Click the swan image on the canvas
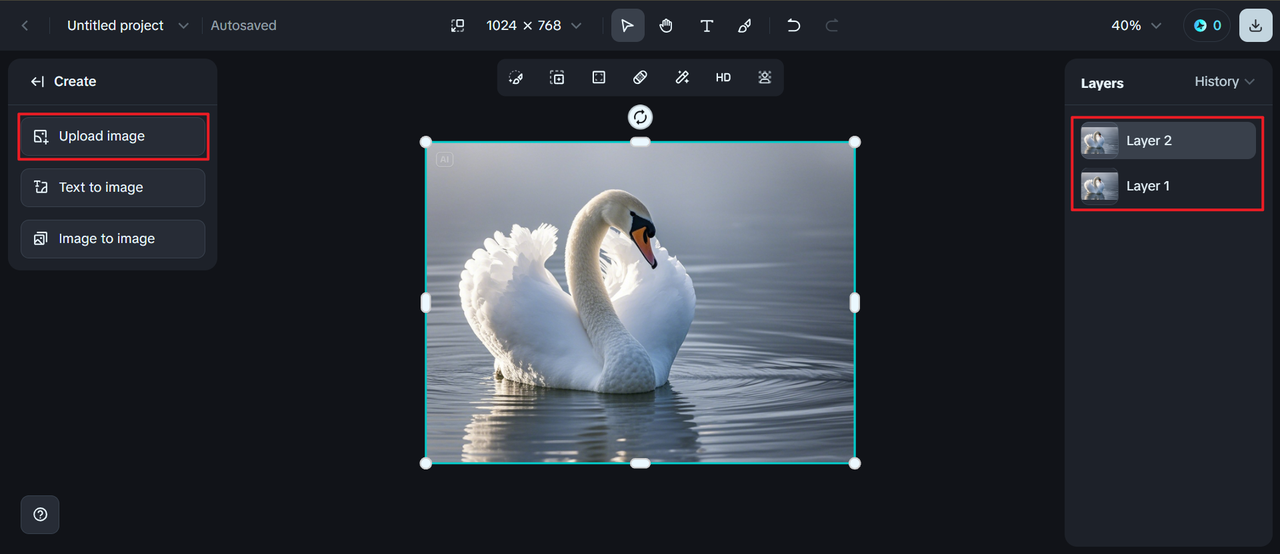1280x554 pixels. [640, 302]
